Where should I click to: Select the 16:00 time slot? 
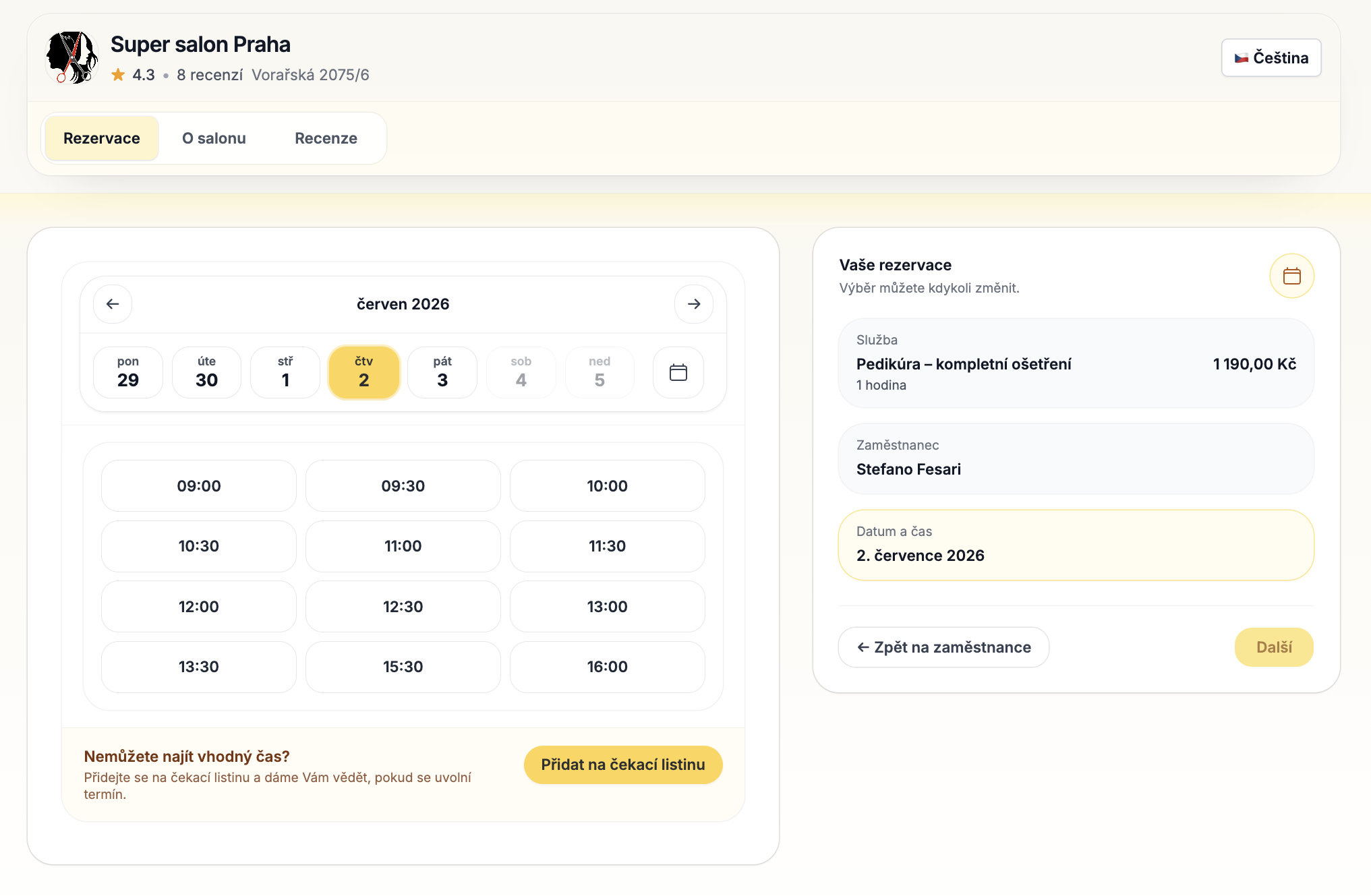pos(608,667)
